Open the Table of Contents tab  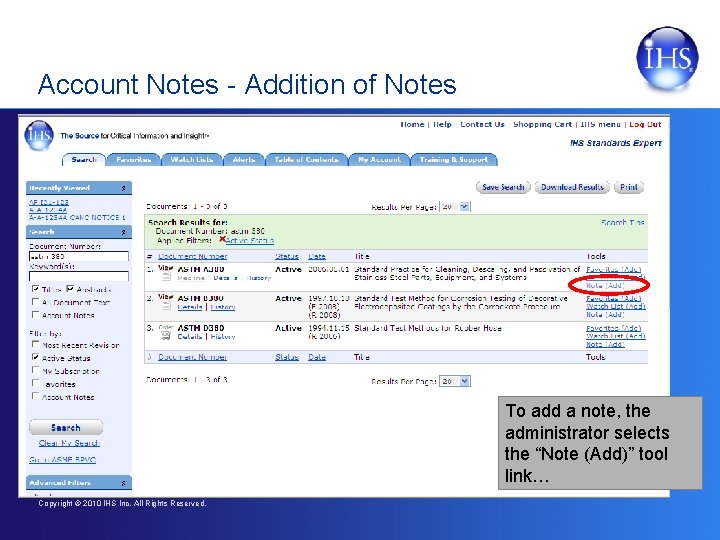click(x=306, y=159)
